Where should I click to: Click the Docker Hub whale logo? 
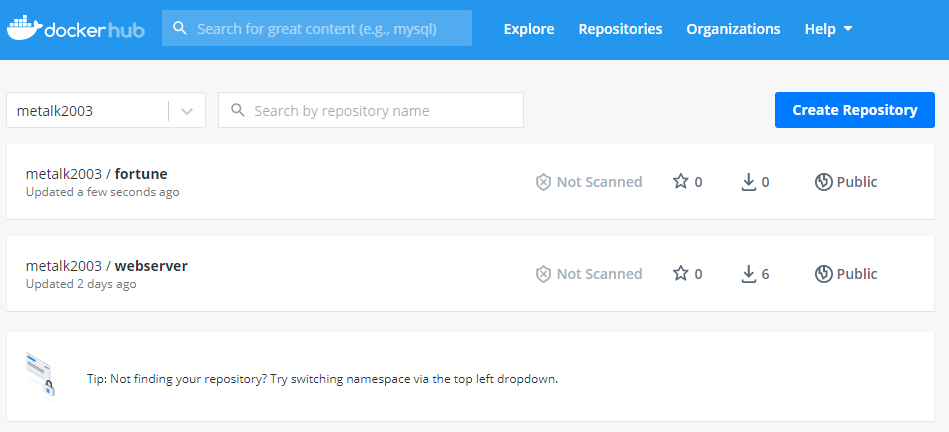[24, 28]
